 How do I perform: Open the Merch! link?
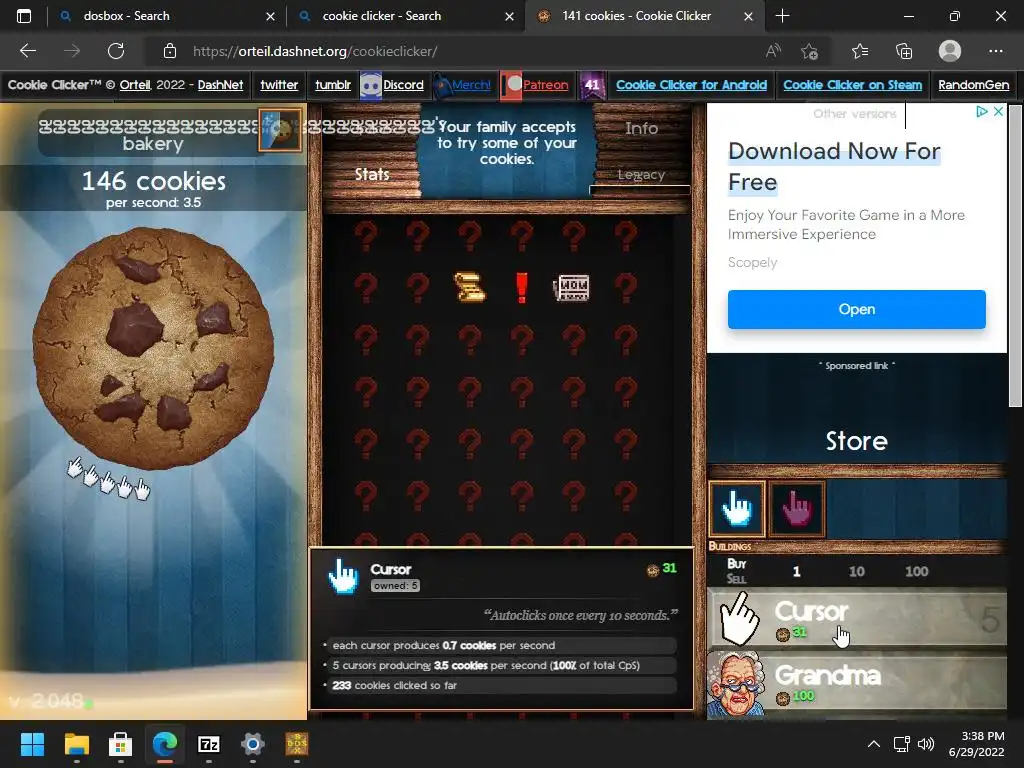click(x=471, y=85)
